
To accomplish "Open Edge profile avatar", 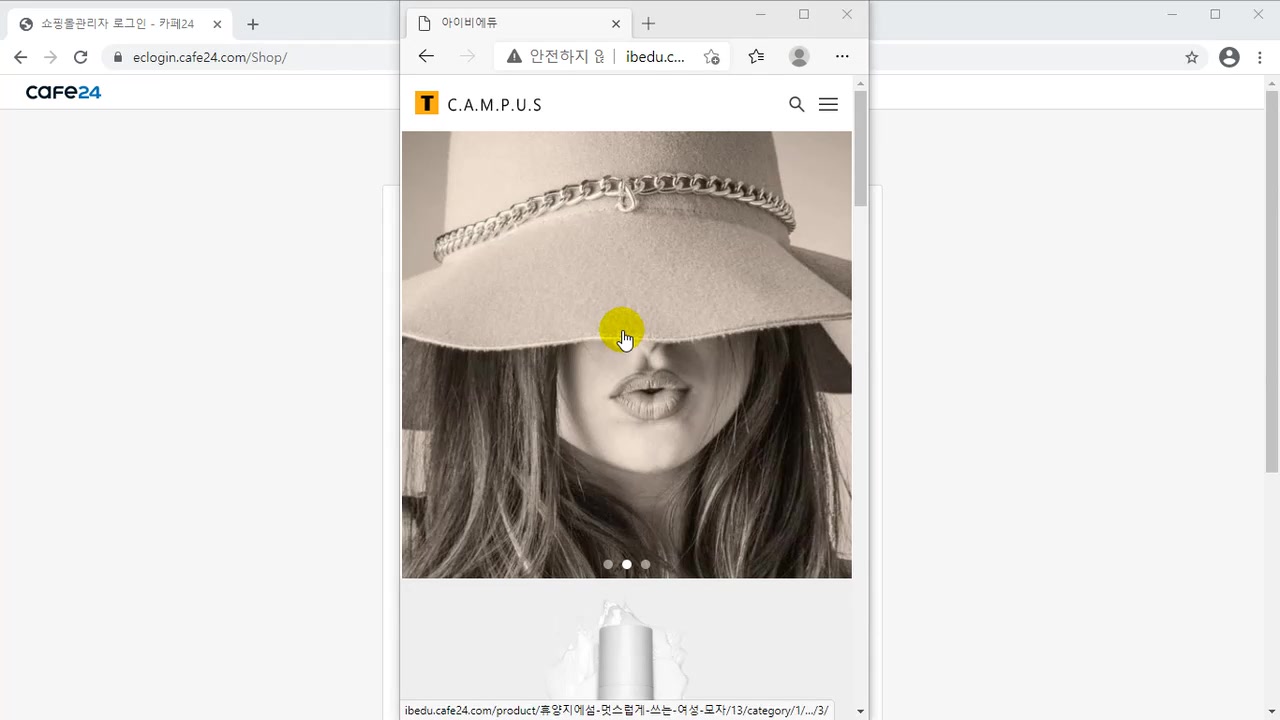I will tap(799, 57).
